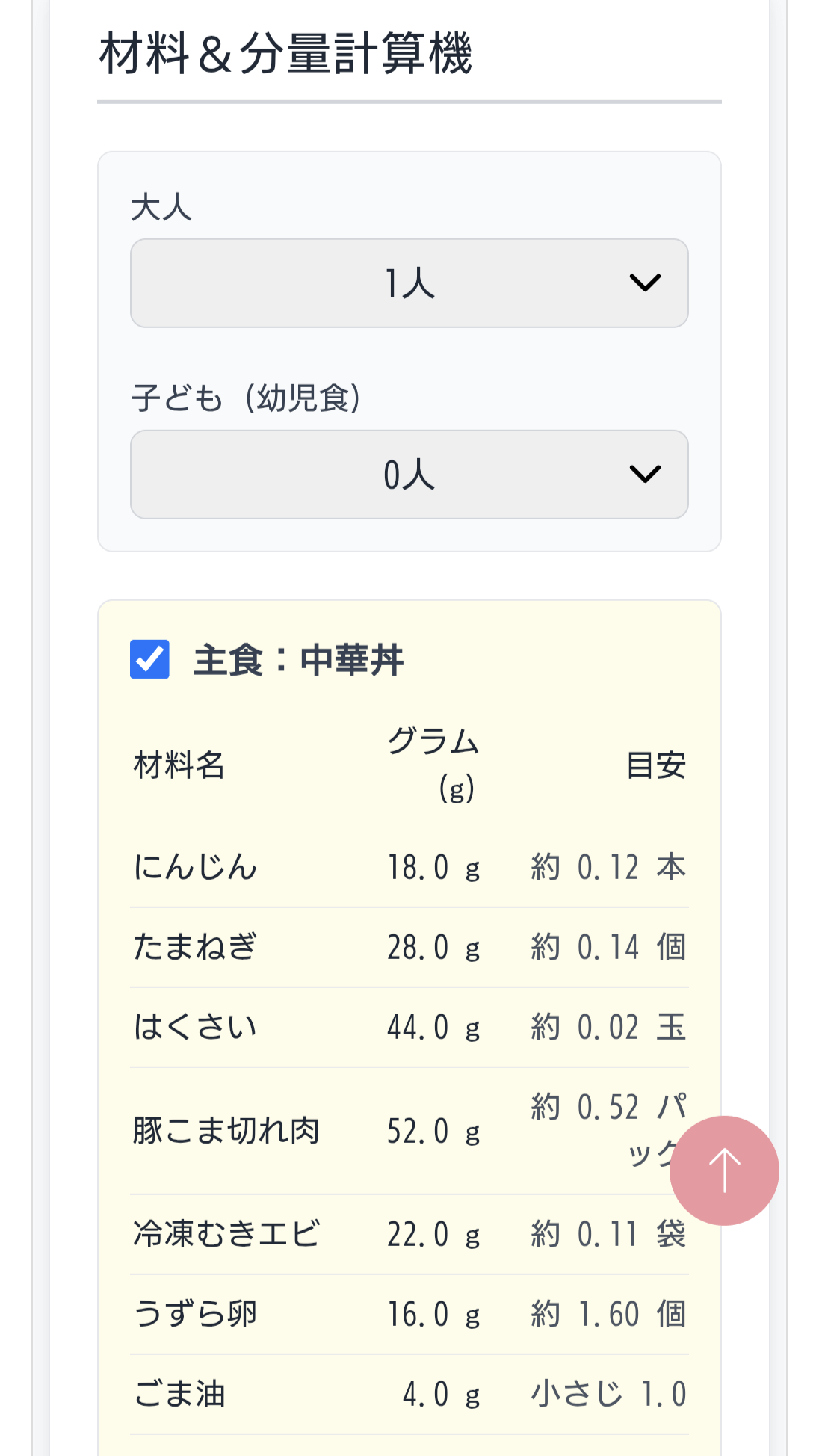Click the pink scroll-to-top arrow button
The height and width of the screenshot is (1456, 819).
pyautogui.click(x=723, y=1170)
